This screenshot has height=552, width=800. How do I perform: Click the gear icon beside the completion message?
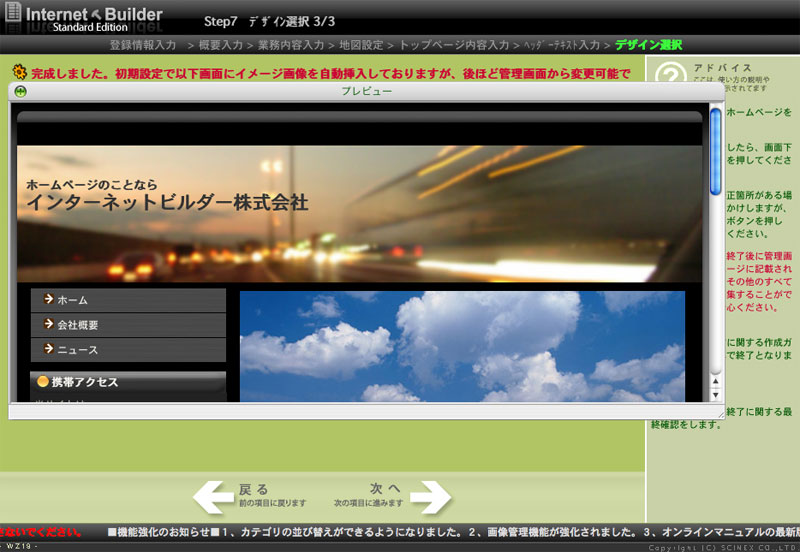(x=18, y=73)
